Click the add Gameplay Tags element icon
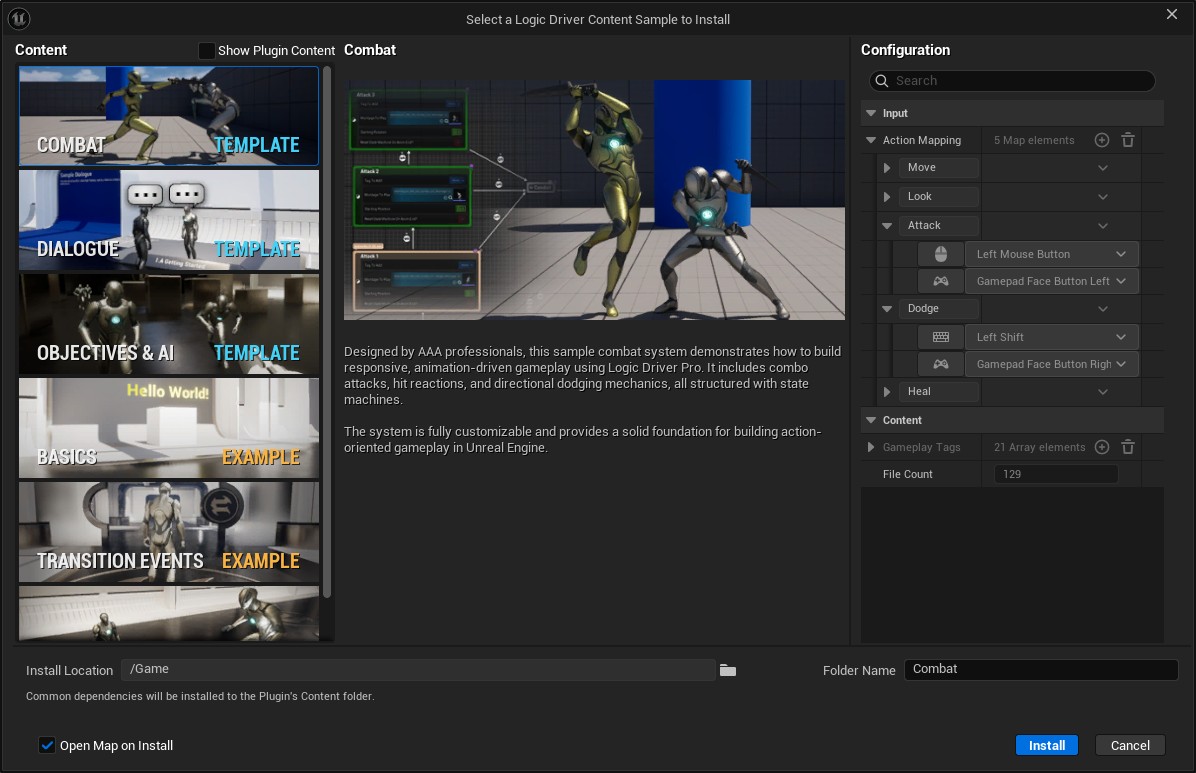Viewport: 1196px width, 773px height. click(1102, 447)
